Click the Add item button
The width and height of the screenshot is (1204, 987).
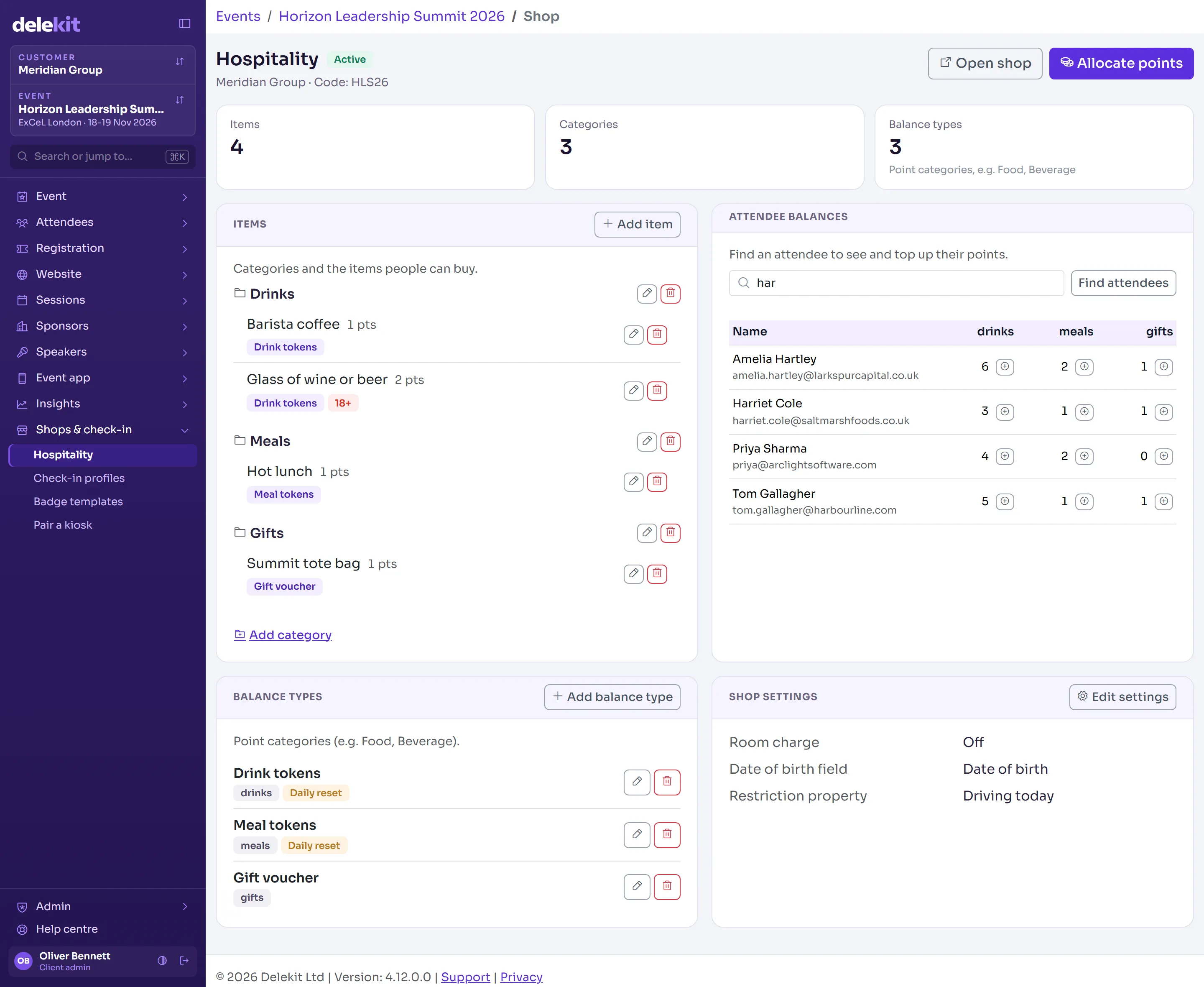point(637,224)
